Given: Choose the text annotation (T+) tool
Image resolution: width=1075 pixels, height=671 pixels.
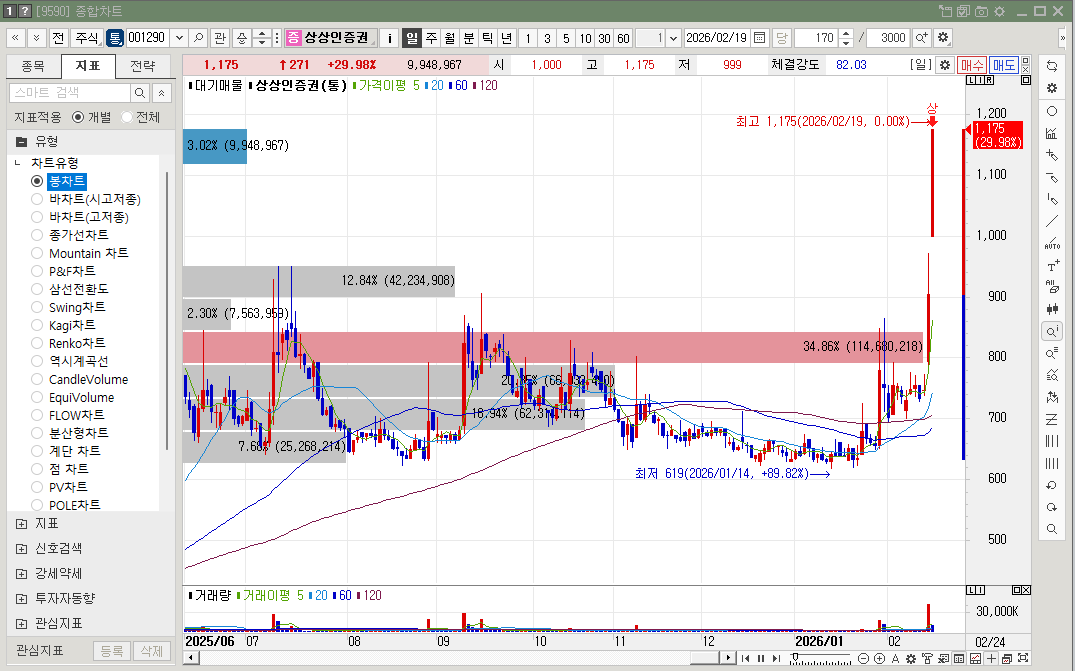Looking at the screenshot, I should click(x=1052, y=265).
